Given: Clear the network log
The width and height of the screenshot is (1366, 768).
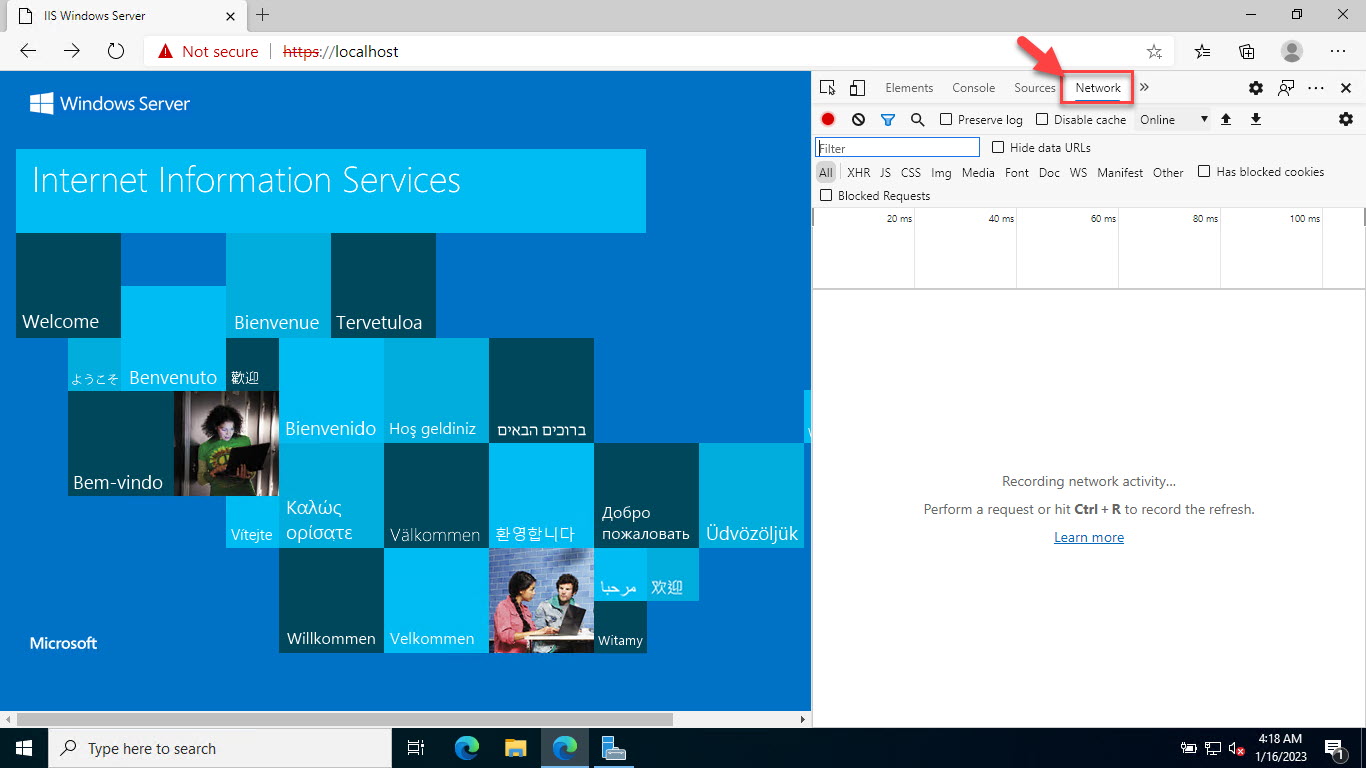Looking at the screenshot, I should click(x=858, y=119).
